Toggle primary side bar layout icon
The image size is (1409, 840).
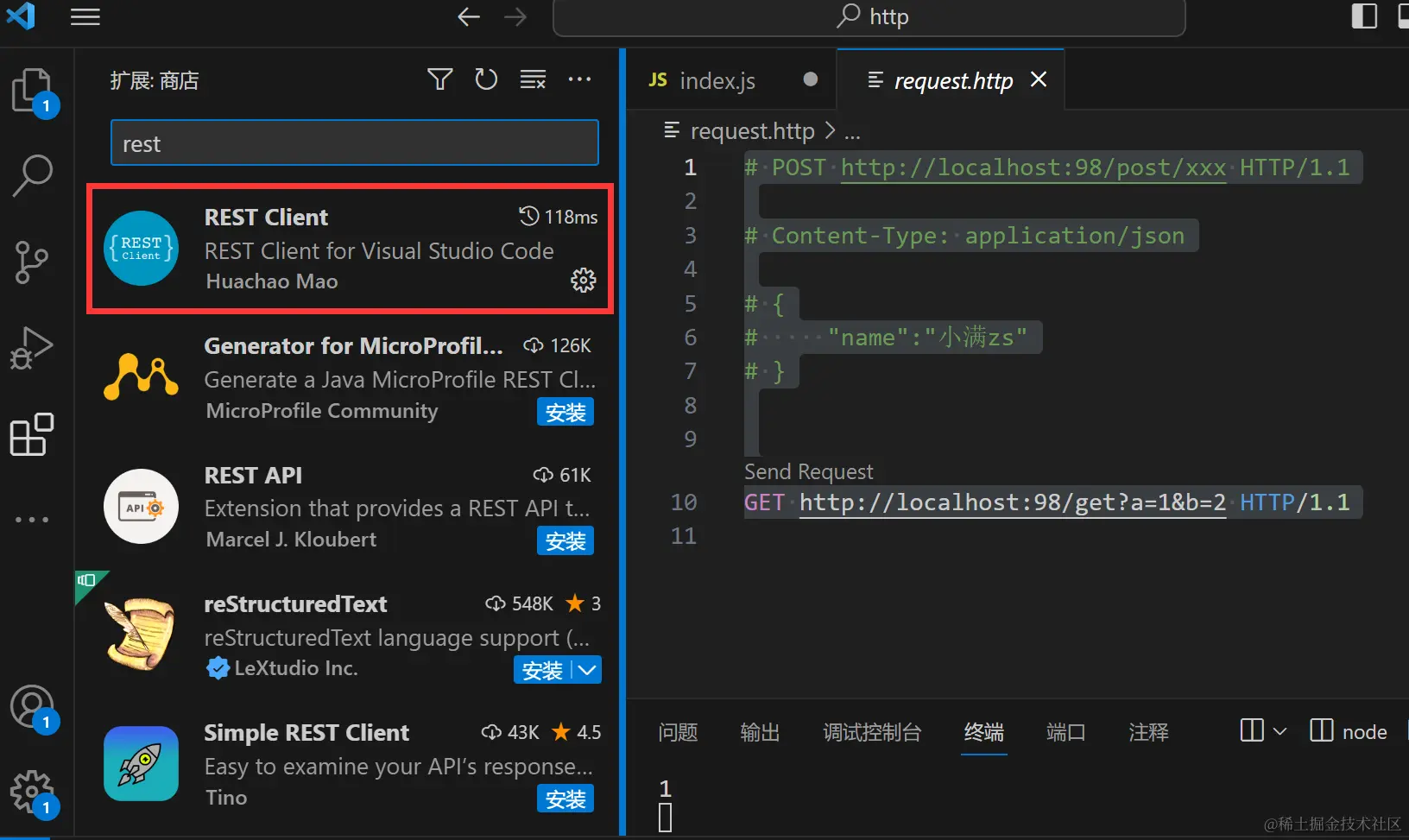[1364, 16]
